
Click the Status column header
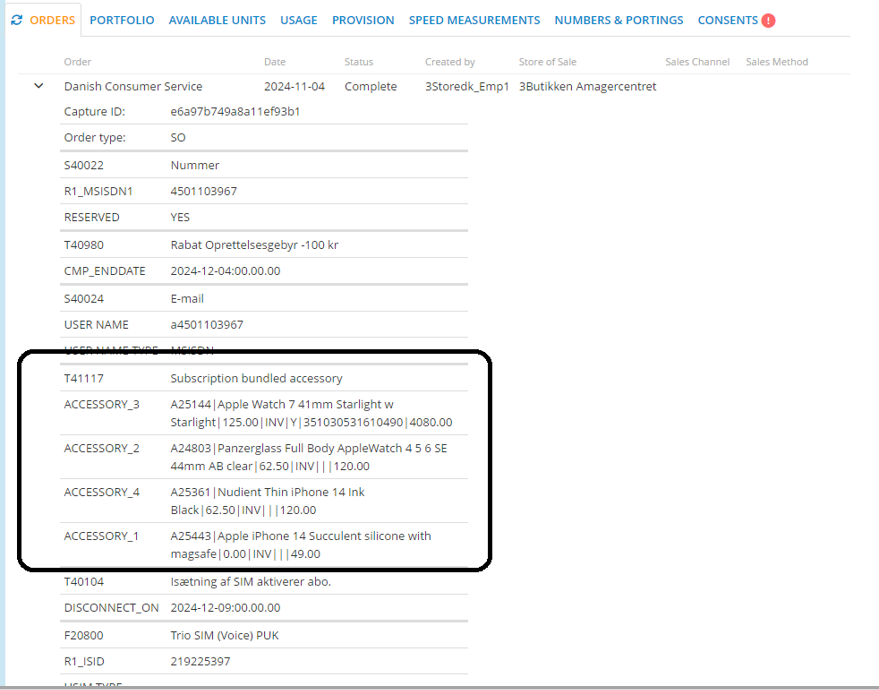click(359, 62)
